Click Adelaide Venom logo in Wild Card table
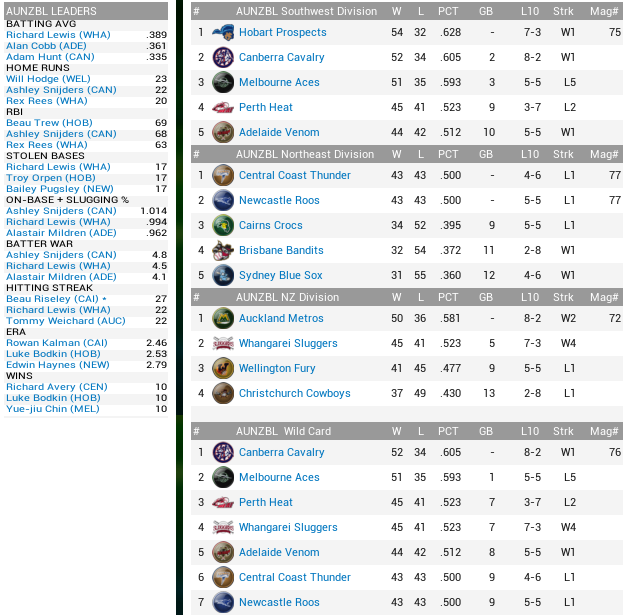This screenshot has height=616, width=623. tap(223, 552)
